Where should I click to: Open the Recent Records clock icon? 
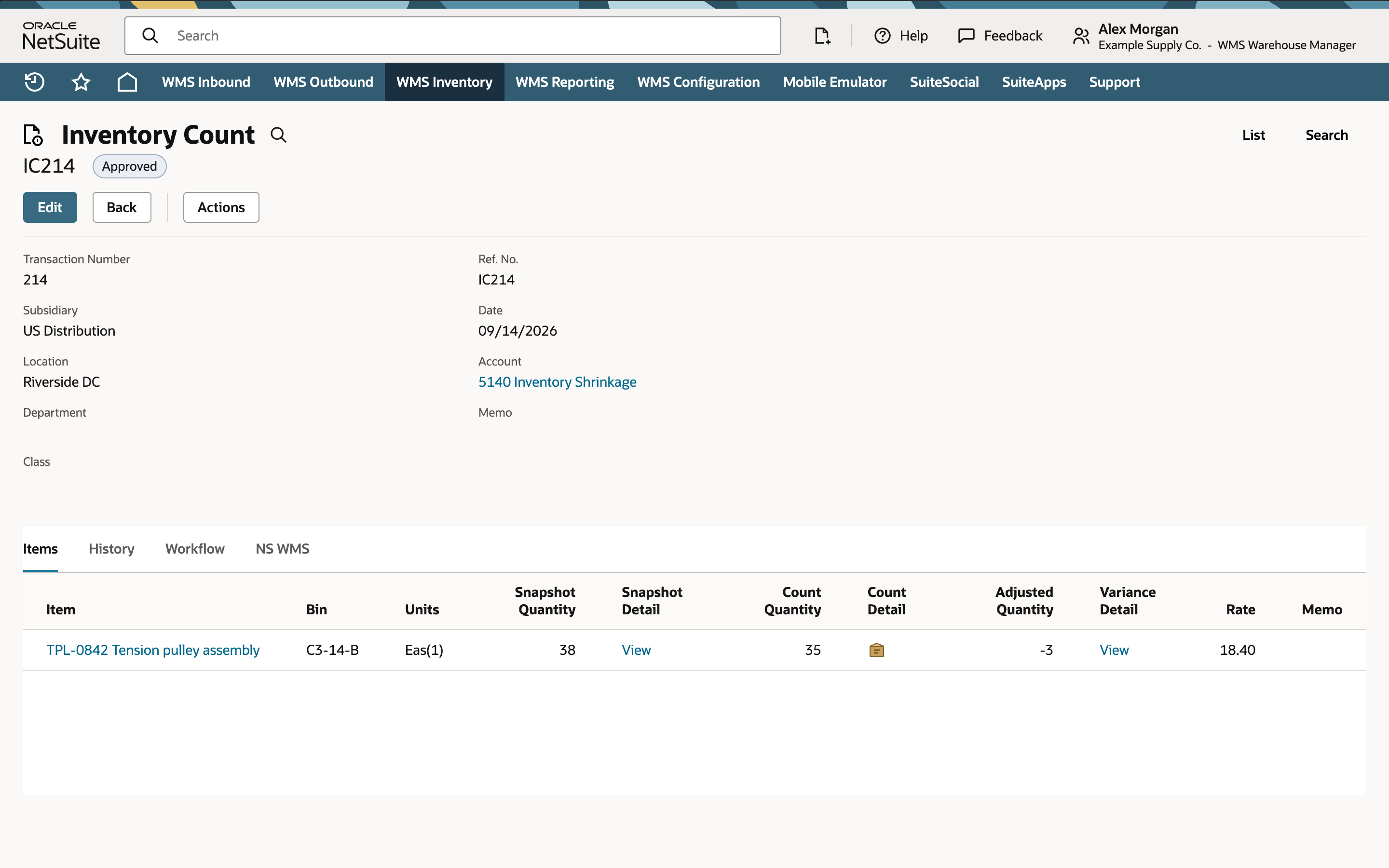click(x=34, y=82)
